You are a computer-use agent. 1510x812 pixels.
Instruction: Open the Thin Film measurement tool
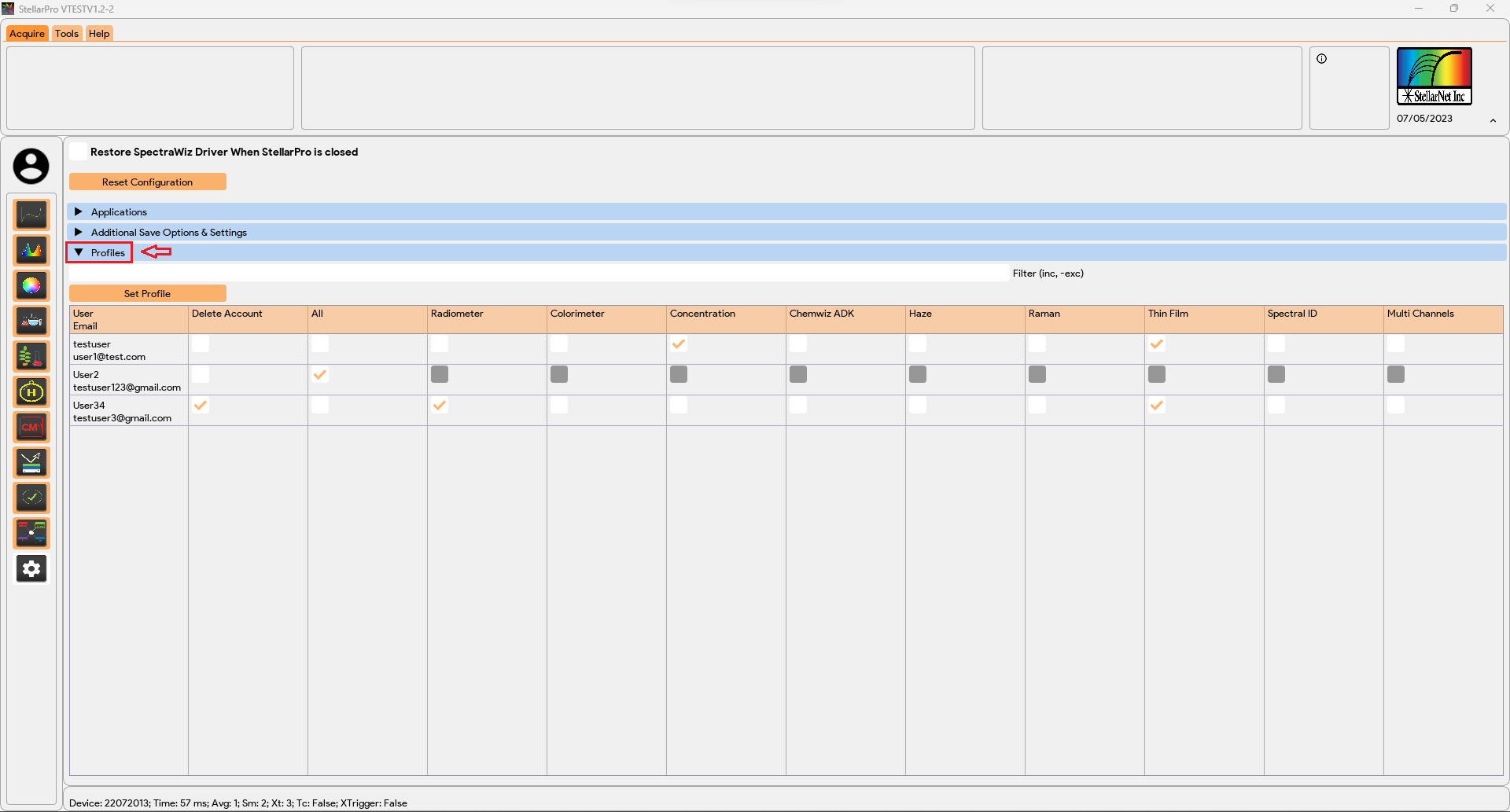[31, 462]
